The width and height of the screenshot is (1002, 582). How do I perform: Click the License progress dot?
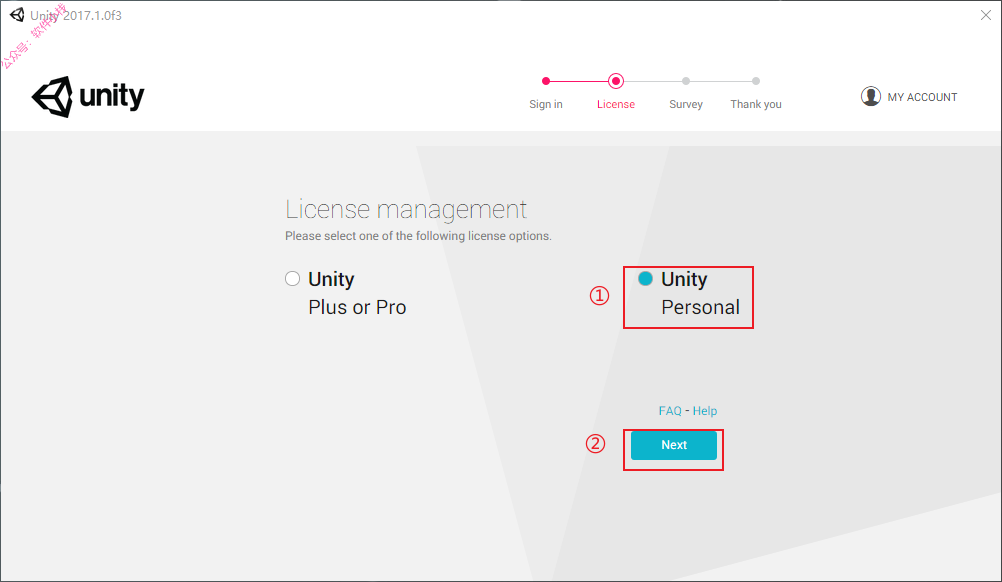(x=616, y=81)
